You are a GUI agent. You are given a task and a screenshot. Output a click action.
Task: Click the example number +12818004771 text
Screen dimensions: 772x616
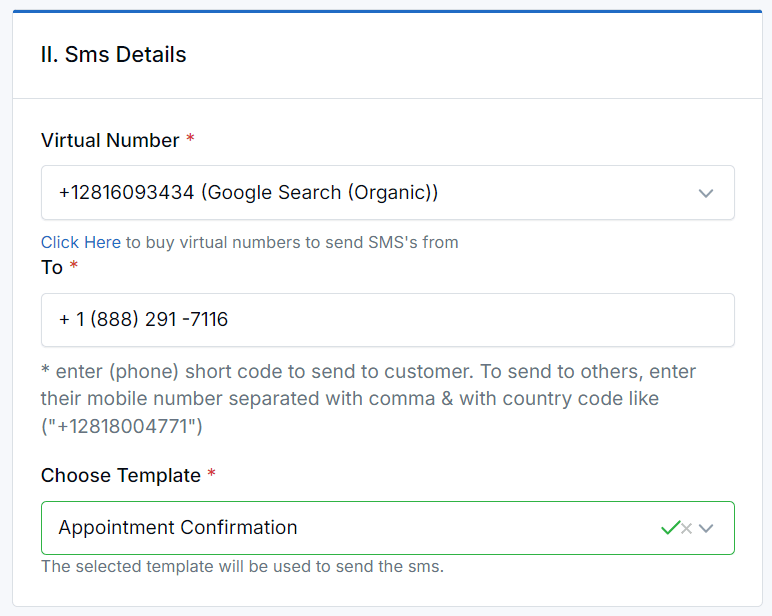pyautogui.click(x=122, y=426)
